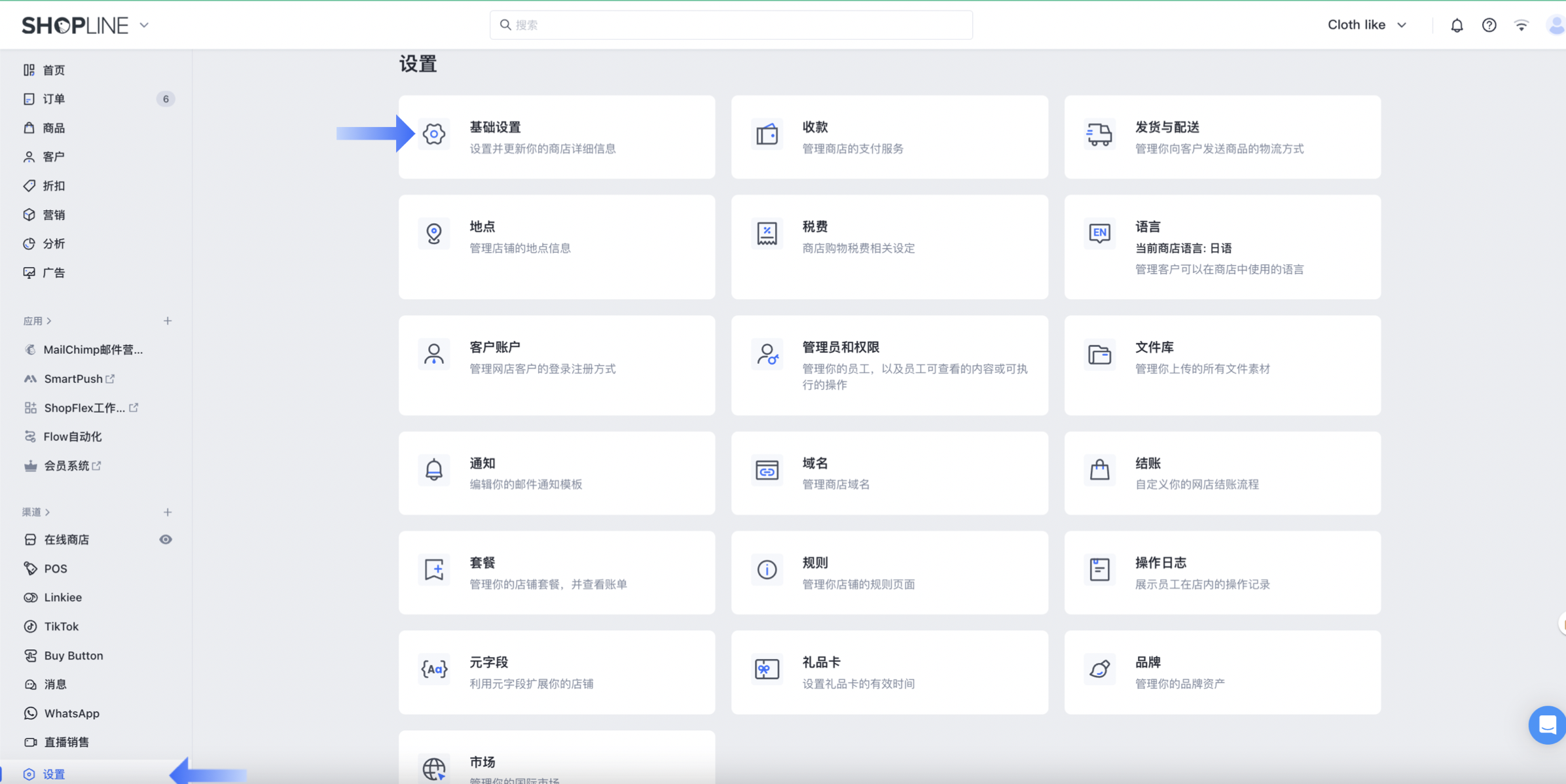Screen dimensions: 1566x784
Task: Open the SHOPLINE logo dropdown arrow
Action: [144, 25]
